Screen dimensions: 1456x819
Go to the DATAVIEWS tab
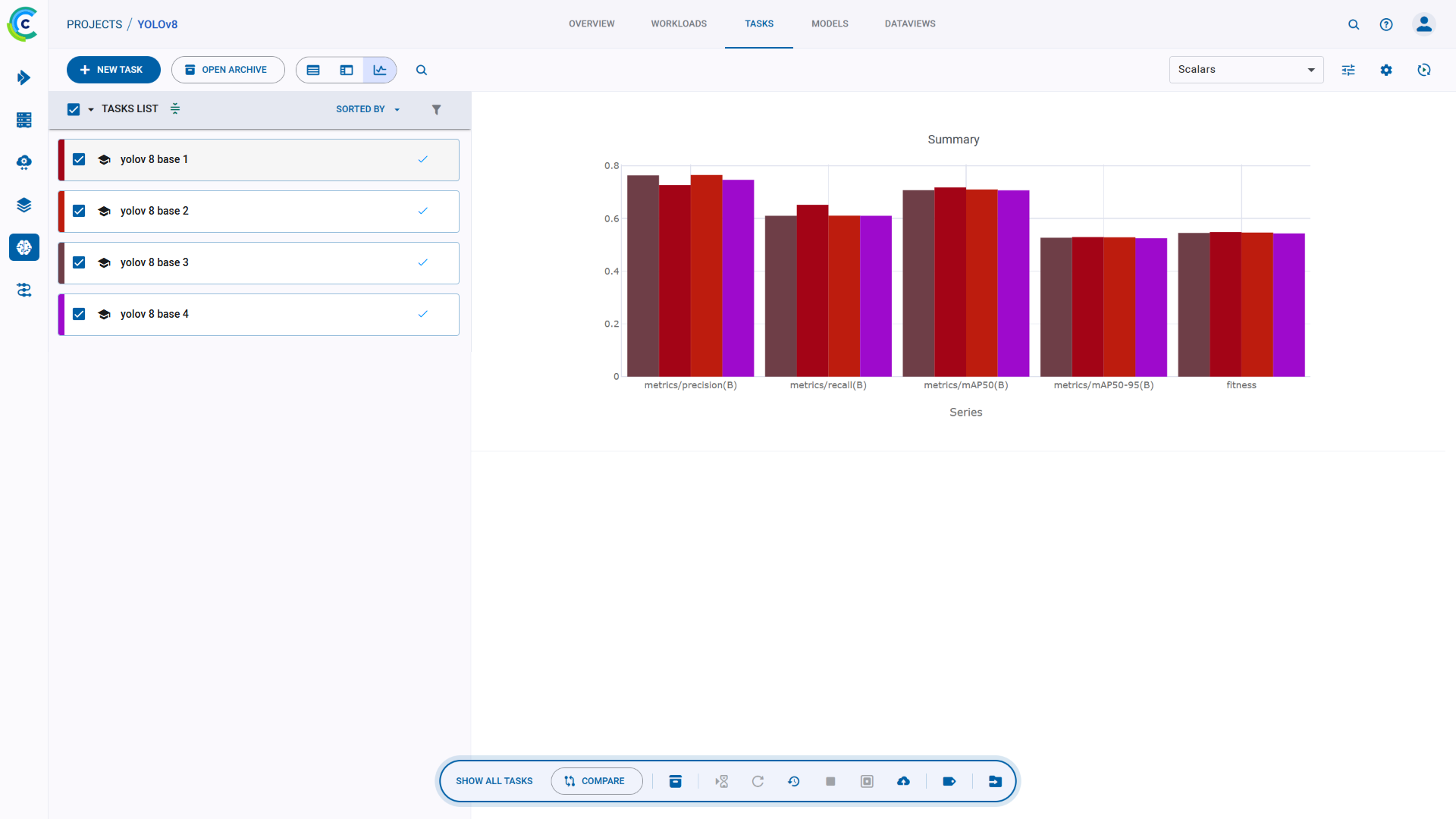910,24
